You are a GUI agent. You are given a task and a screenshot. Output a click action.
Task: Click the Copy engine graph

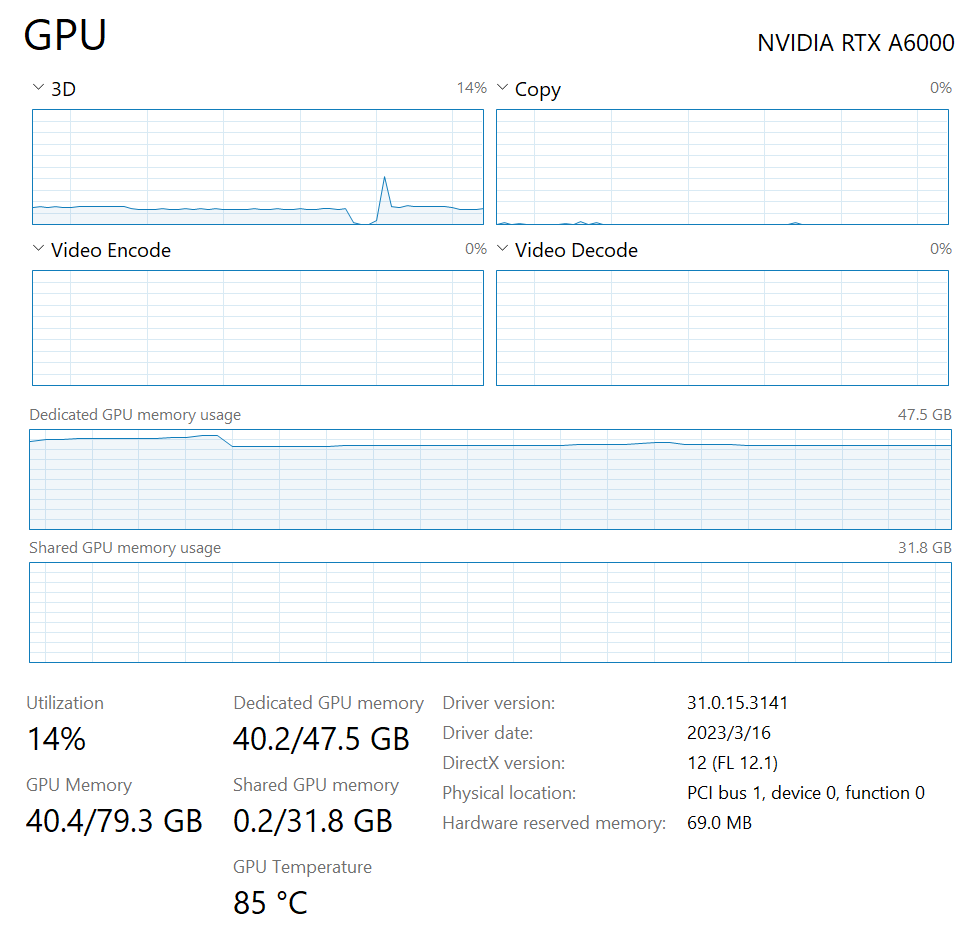[722, 167]
